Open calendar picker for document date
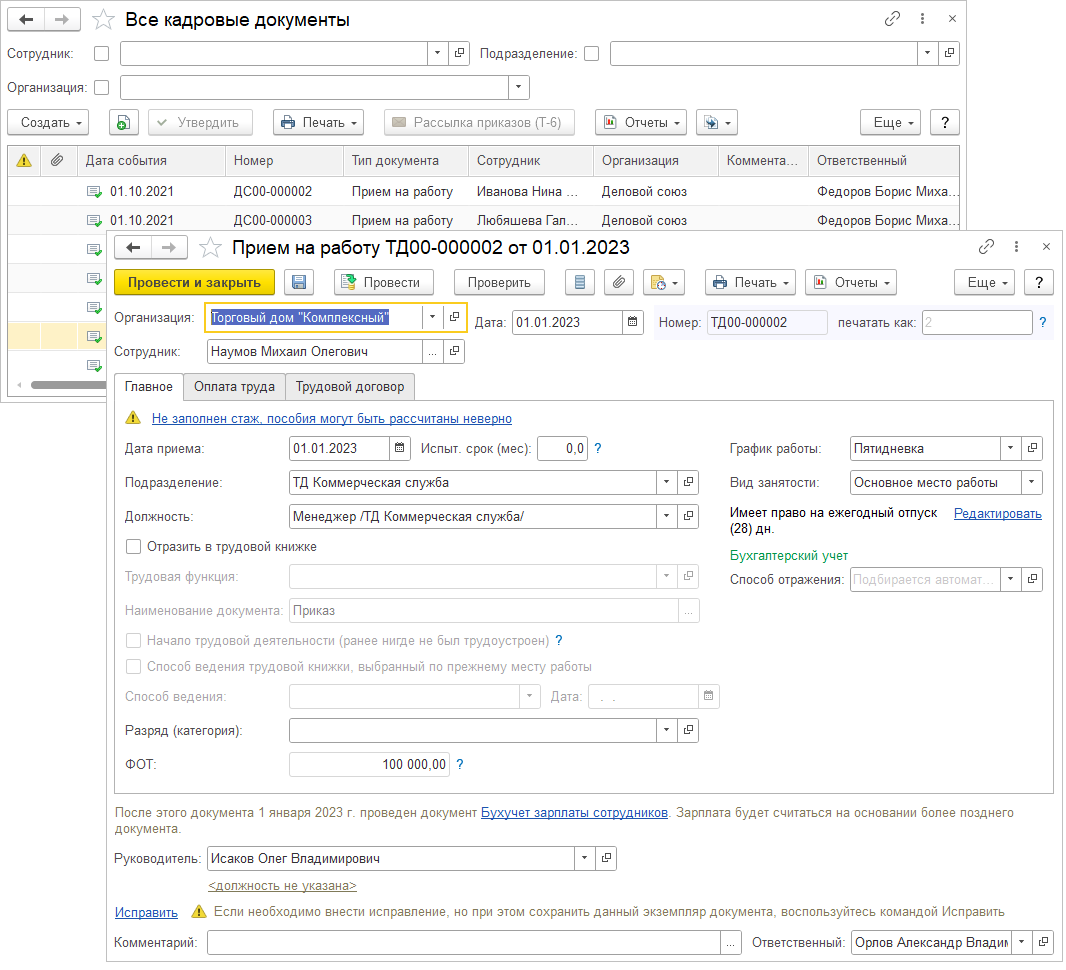The width and height of the screenshot is (1066, 970). pos(633,321)
